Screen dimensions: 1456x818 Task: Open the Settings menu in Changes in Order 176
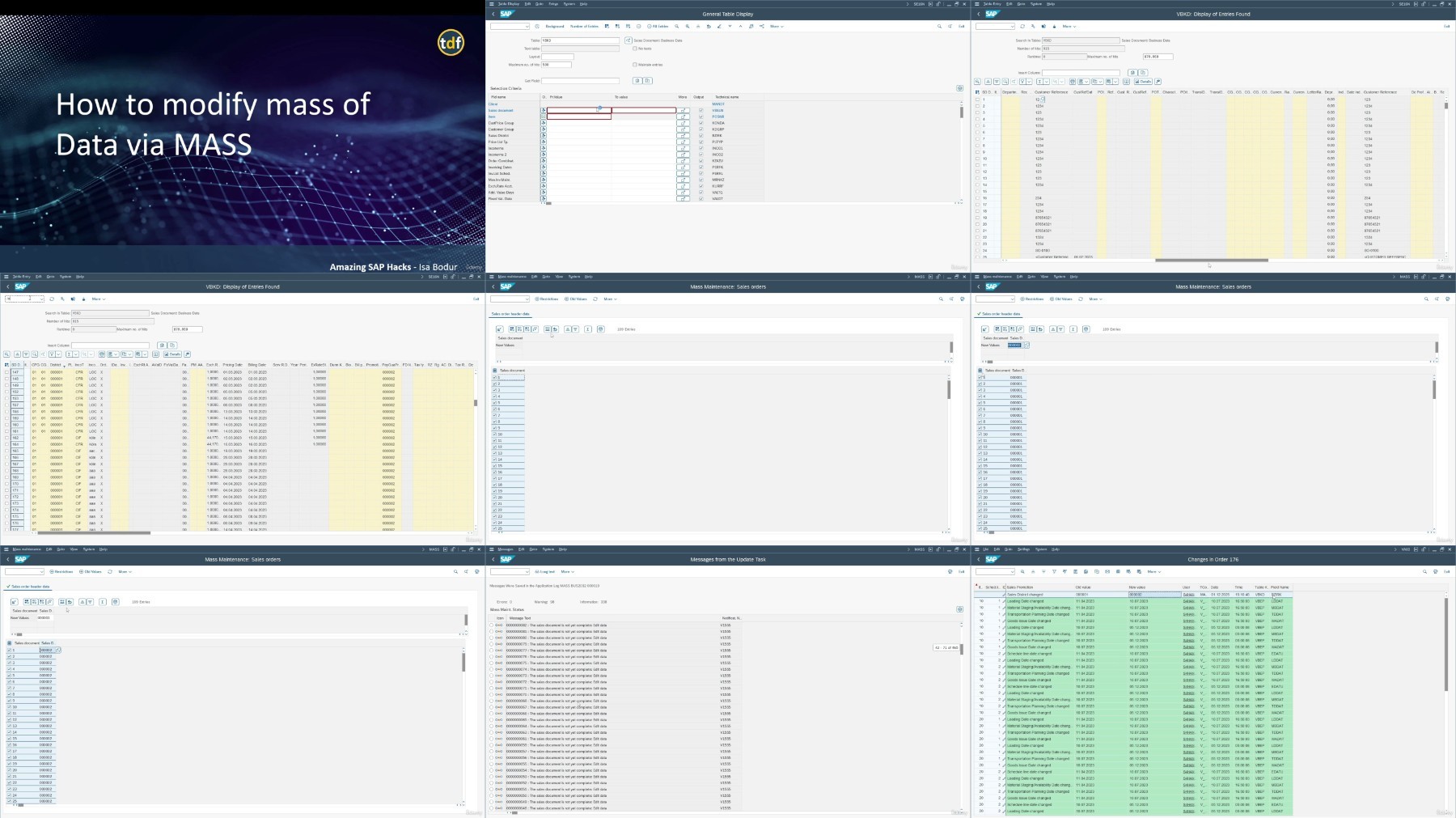[x=1023, y=549]
